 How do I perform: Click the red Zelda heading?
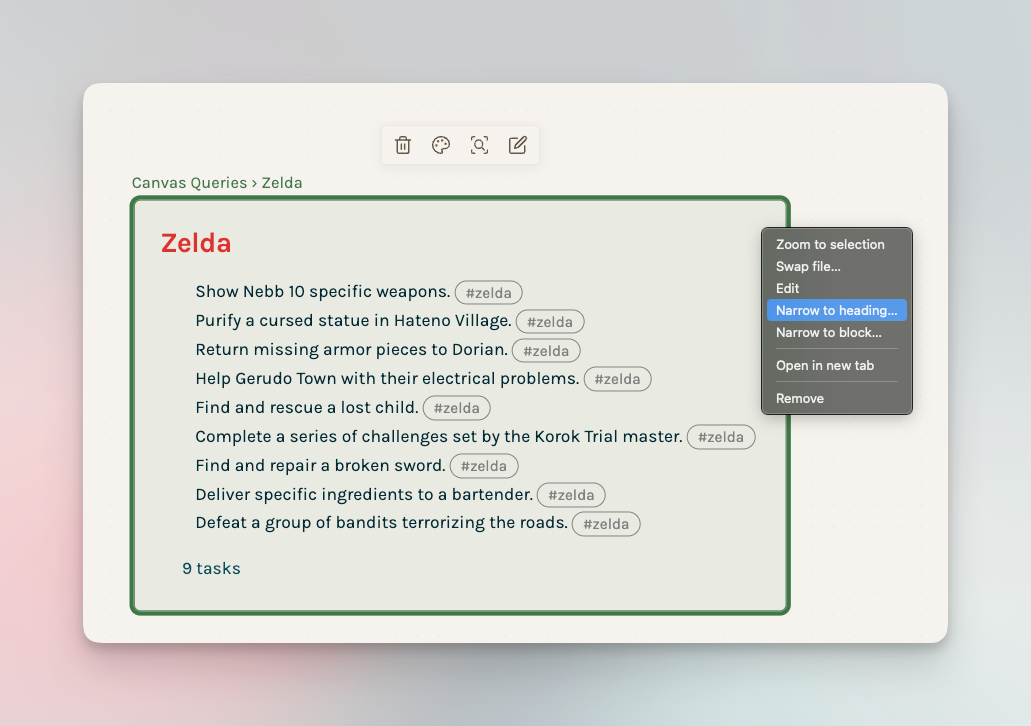coord(196,243)
